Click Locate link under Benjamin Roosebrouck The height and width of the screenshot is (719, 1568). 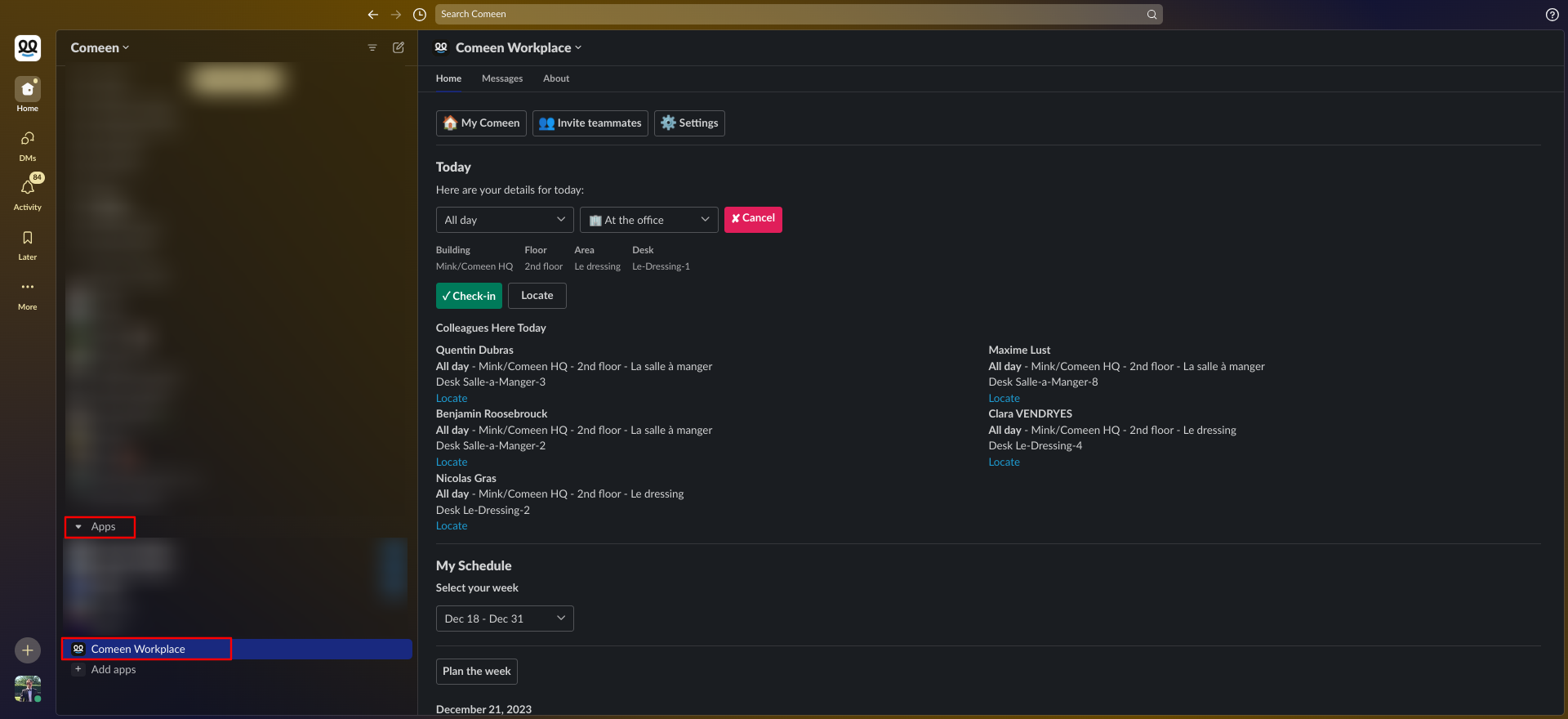tap(452, 462)
